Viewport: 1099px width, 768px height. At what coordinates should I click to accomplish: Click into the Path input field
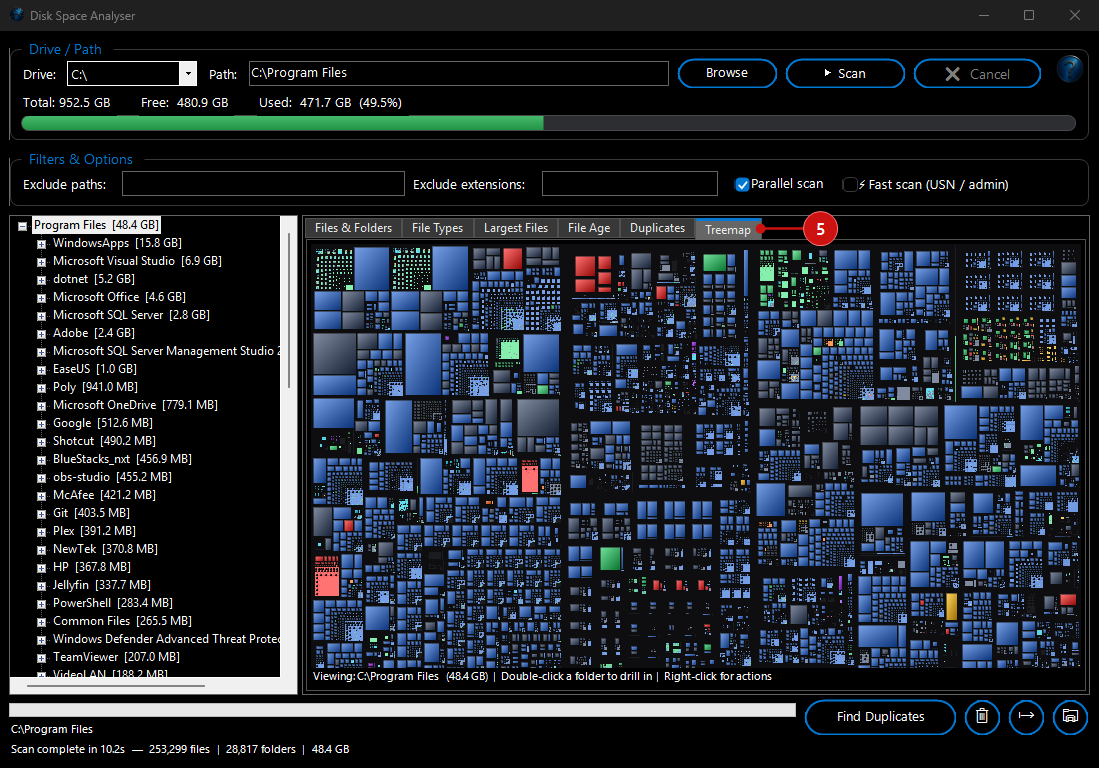pos(458,74)
